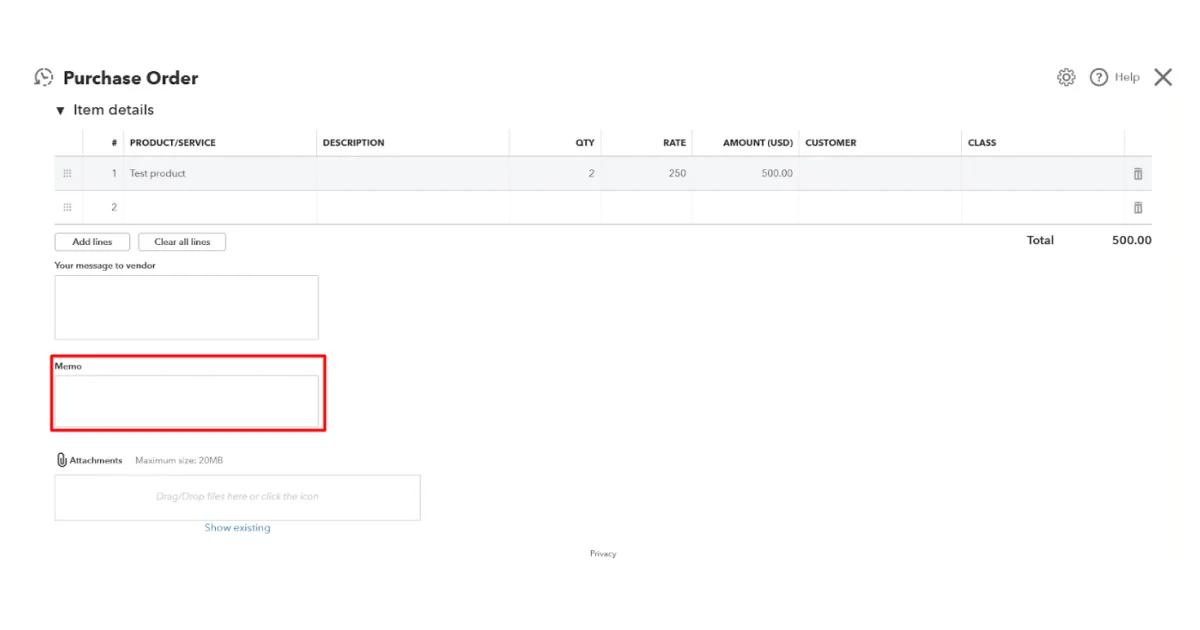This screenshot has height=630, width=1200.
Task: Close the Purchase Order window
Action: click(1163, 77)
